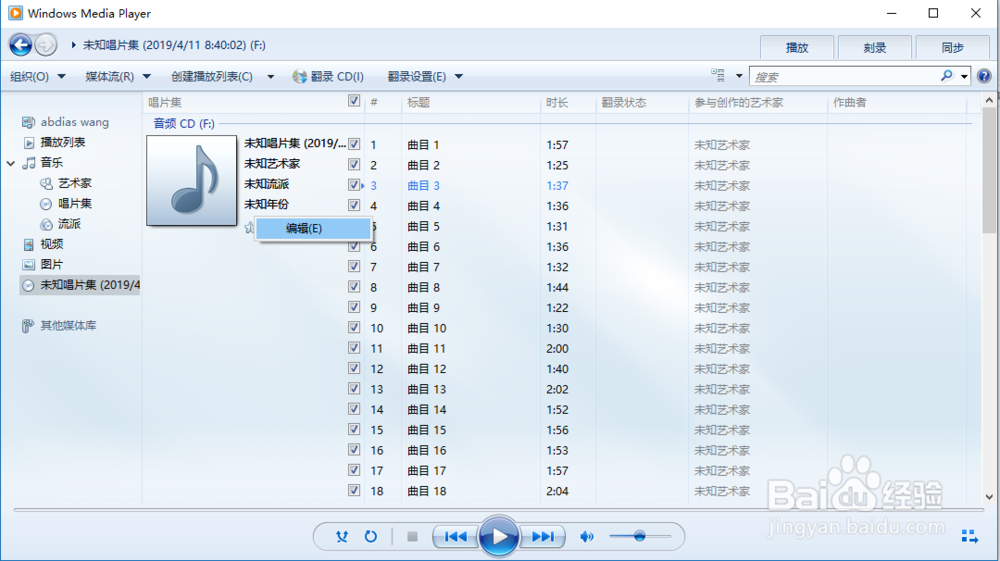
Task: Click 翻录 CD(I) button
Action: [x=328, y=76]
